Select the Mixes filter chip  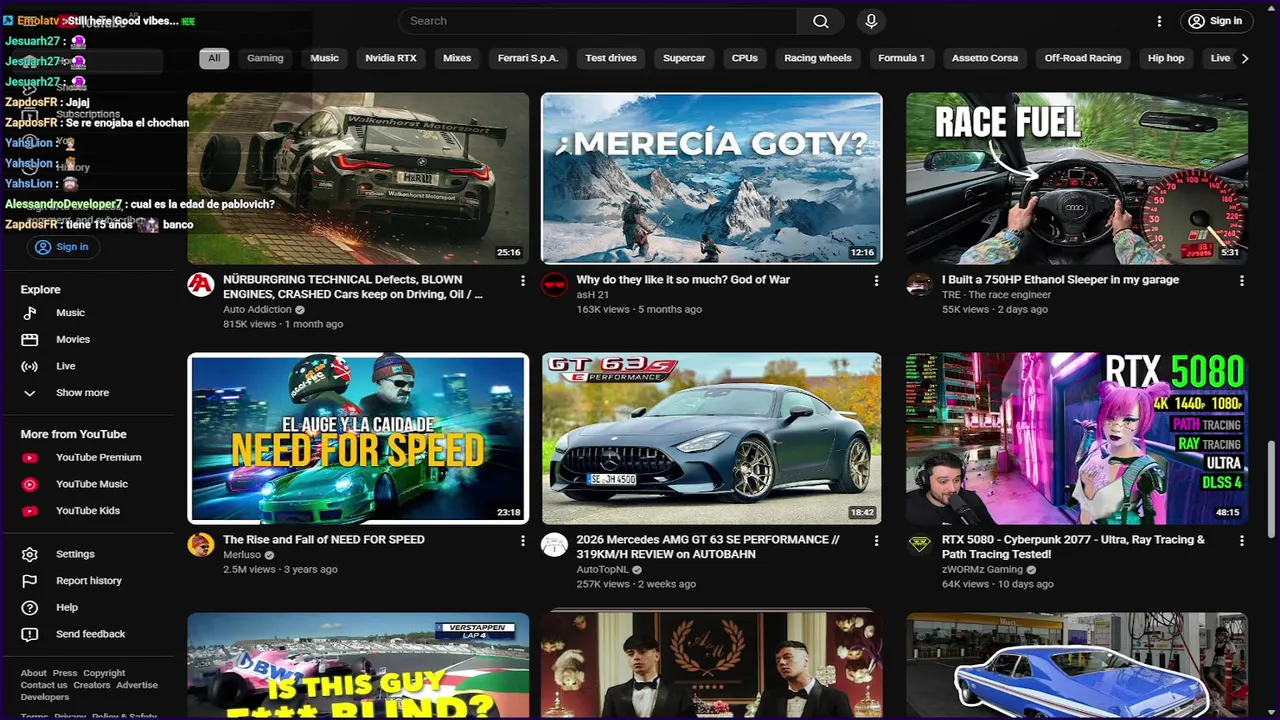tap(457, 58)
